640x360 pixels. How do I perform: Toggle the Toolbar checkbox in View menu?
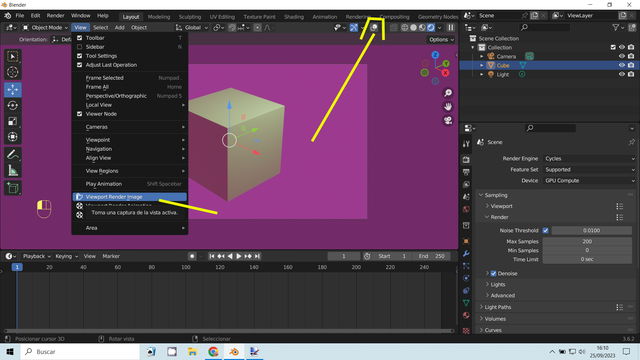80,38
